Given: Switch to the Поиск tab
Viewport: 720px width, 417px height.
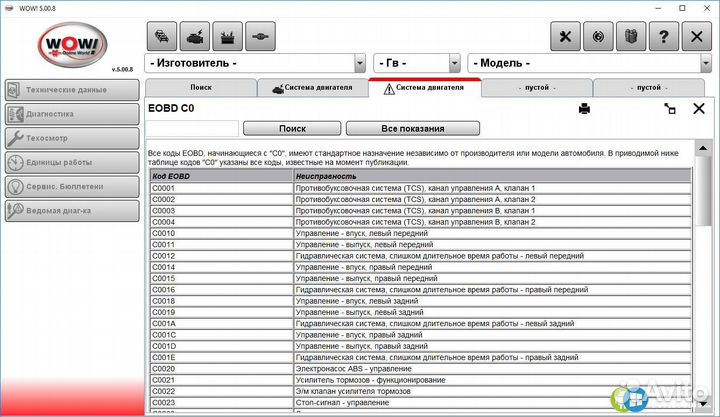Looking at the screenshot, I should click(x=201, y=88).
